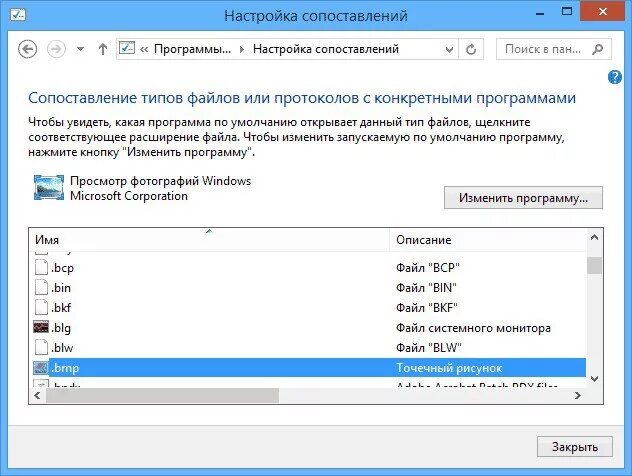Minimize the Настройка сопоставлений window

click(x=540, y=13)
